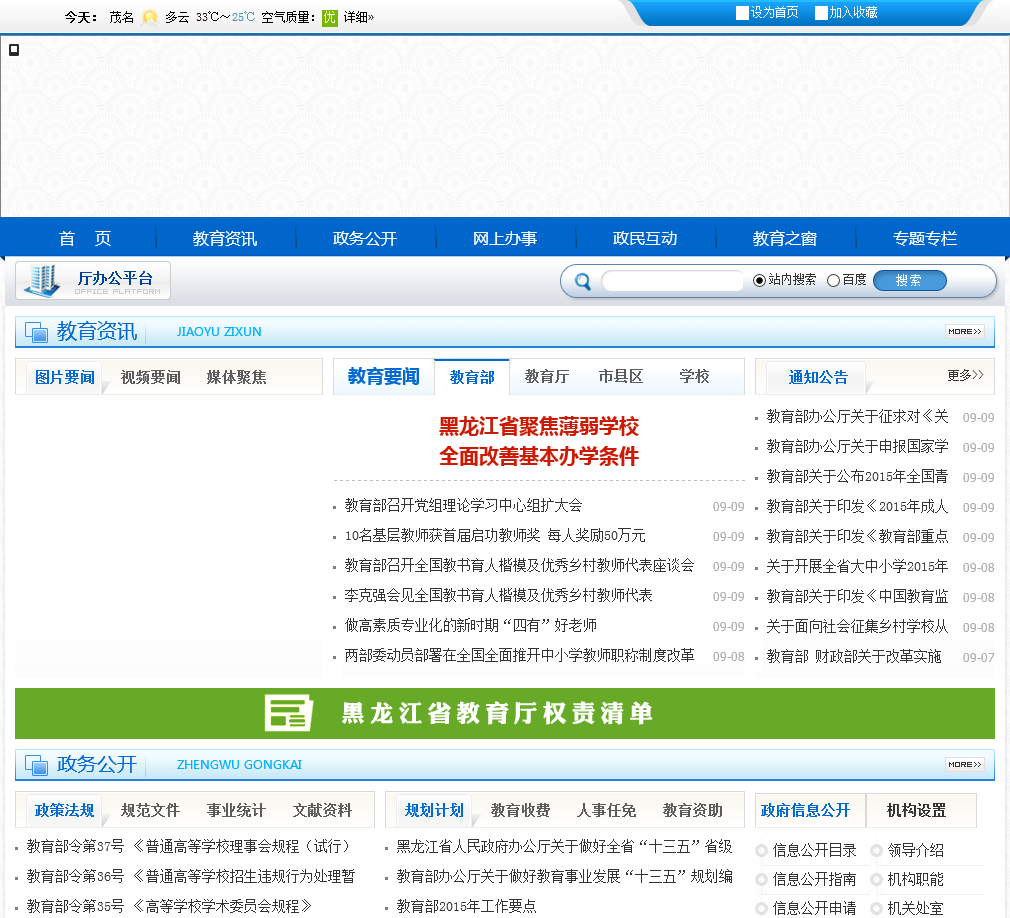1010x918 pixels.
Task: Switch to 视频要闻 tab
Action: pyautogui.click(x=151, y=378)
